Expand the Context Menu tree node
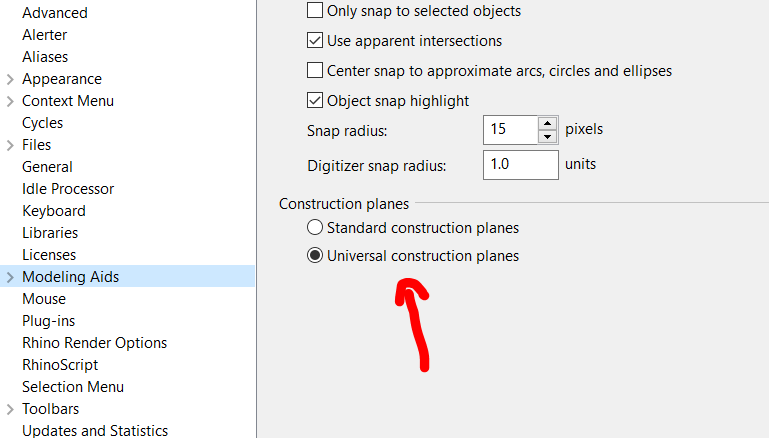 (10, 101)
